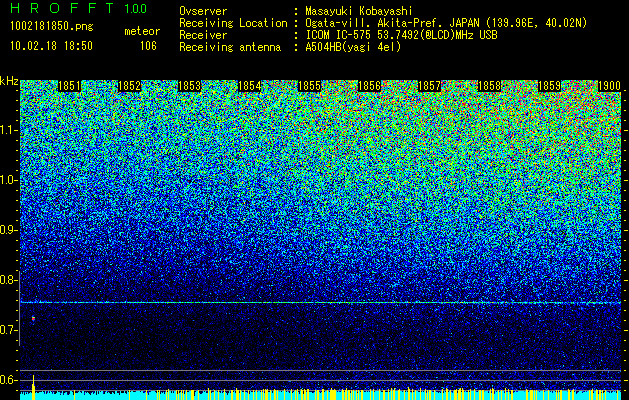Click observer name Masayuki Kobayashi
The image size is (629, 400).
pyautogui.click(x=359, y=11)
